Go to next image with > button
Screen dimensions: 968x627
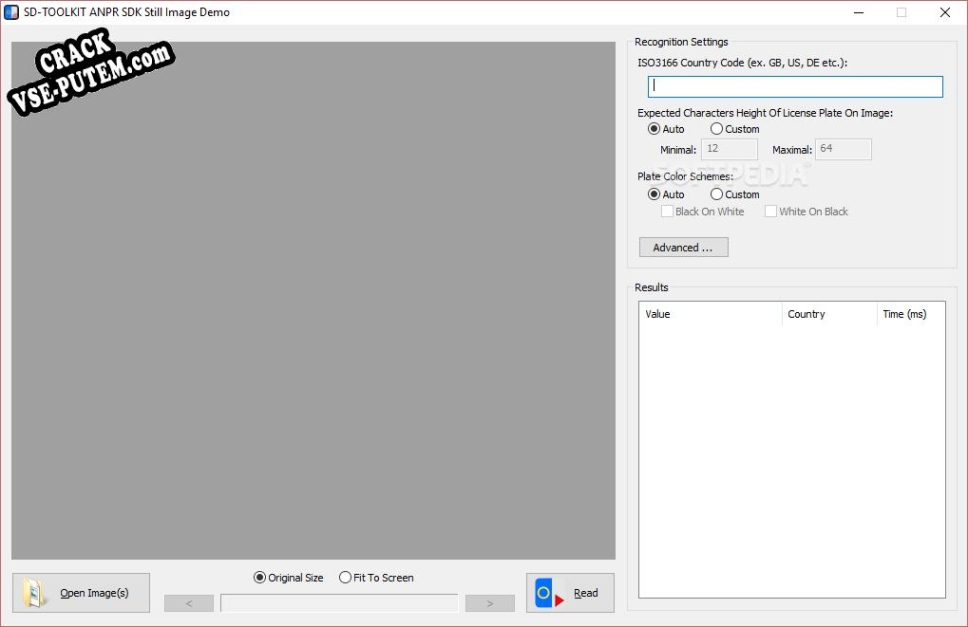[490, 604]
